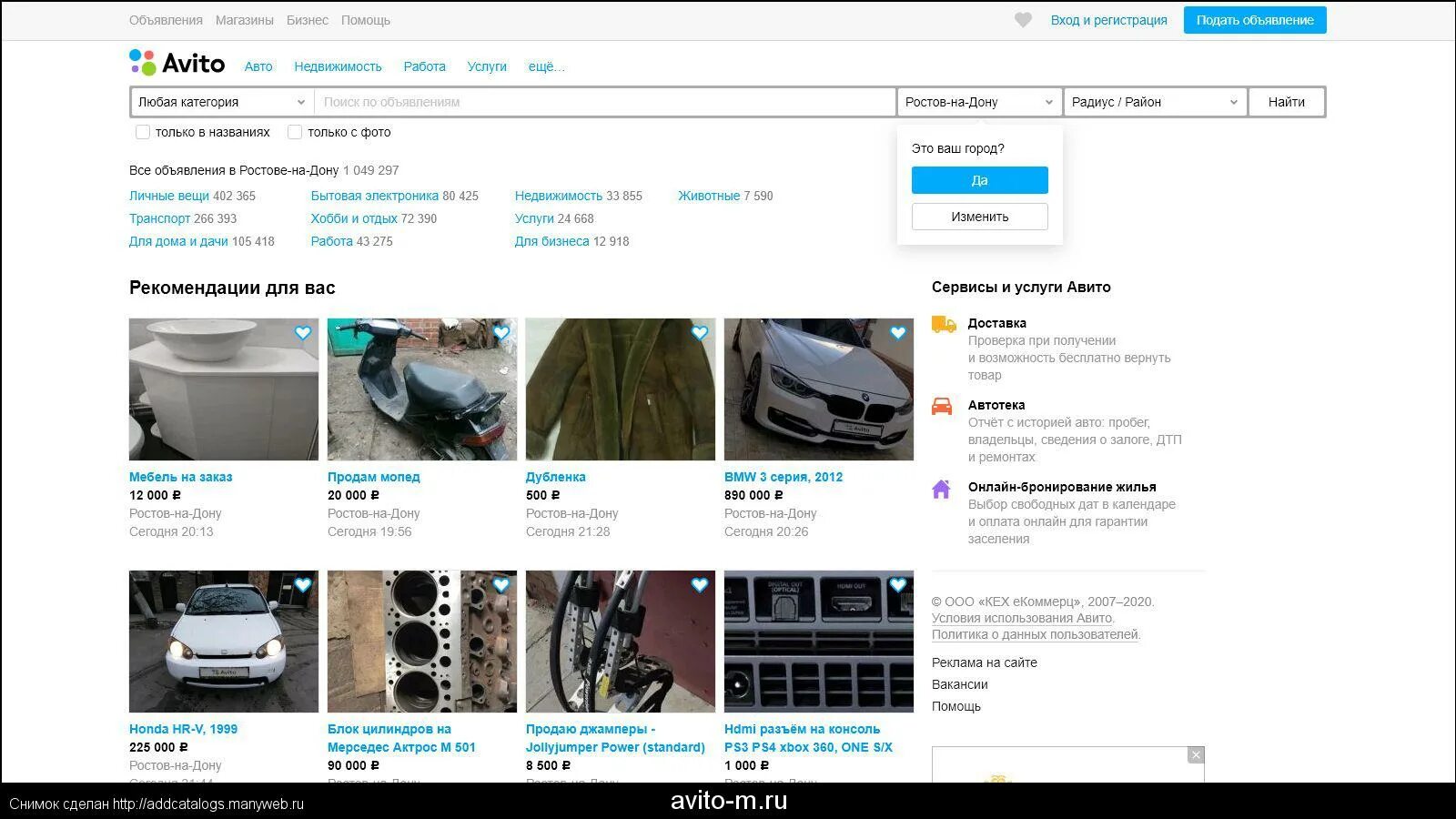Open the Ростов-на-Дону city dropdown

[979, 102]
